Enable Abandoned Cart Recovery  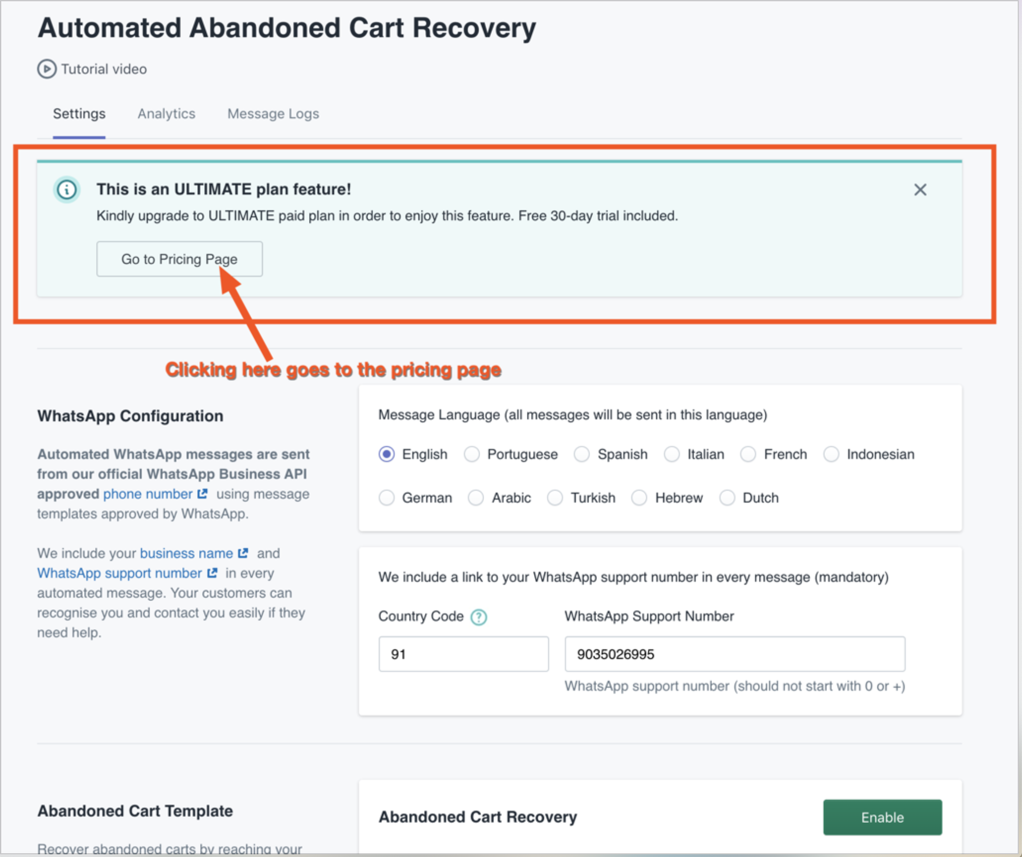tap(882, 817)
